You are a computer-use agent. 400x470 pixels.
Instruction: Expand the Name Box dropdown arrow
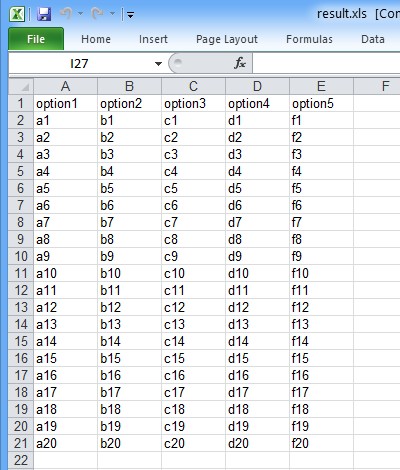[158, 63]
